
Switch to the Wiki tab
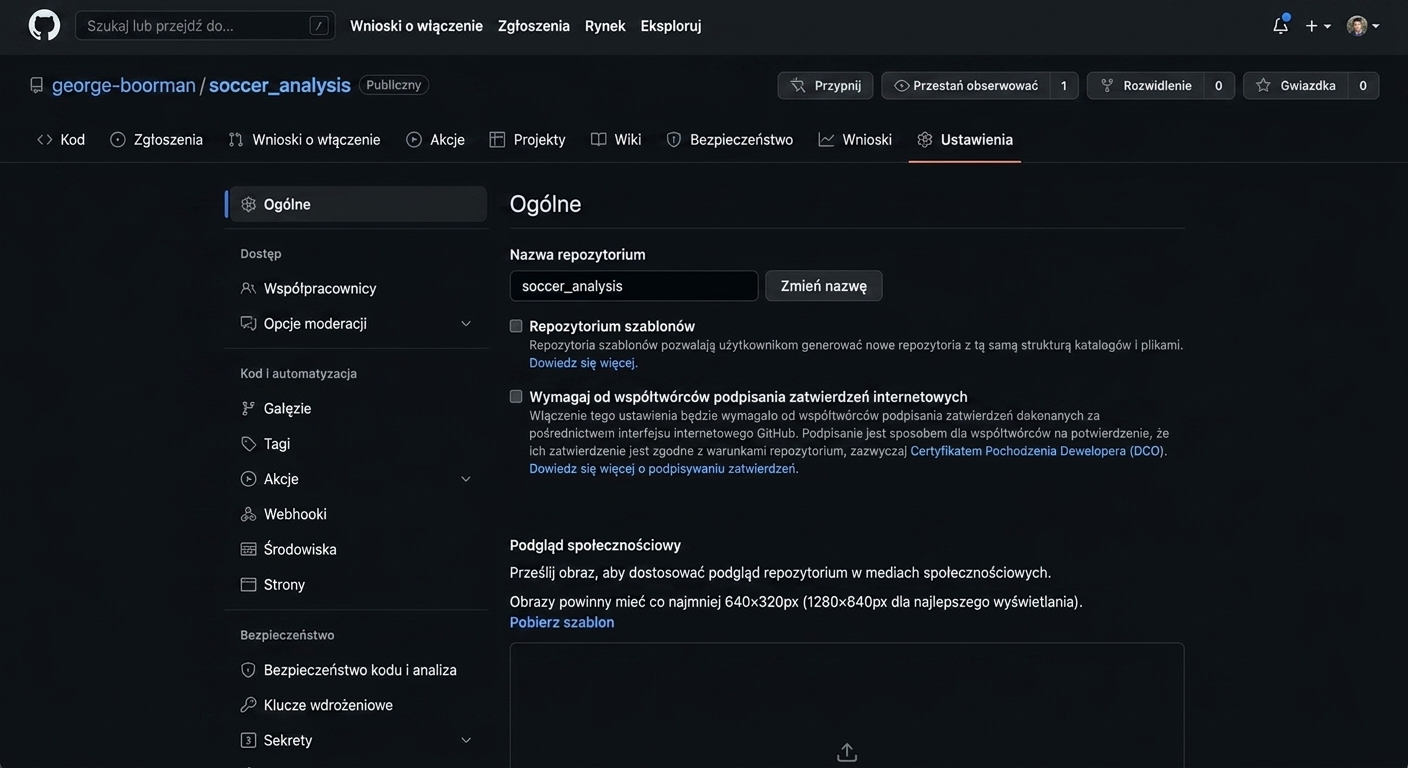click(616, 140)
